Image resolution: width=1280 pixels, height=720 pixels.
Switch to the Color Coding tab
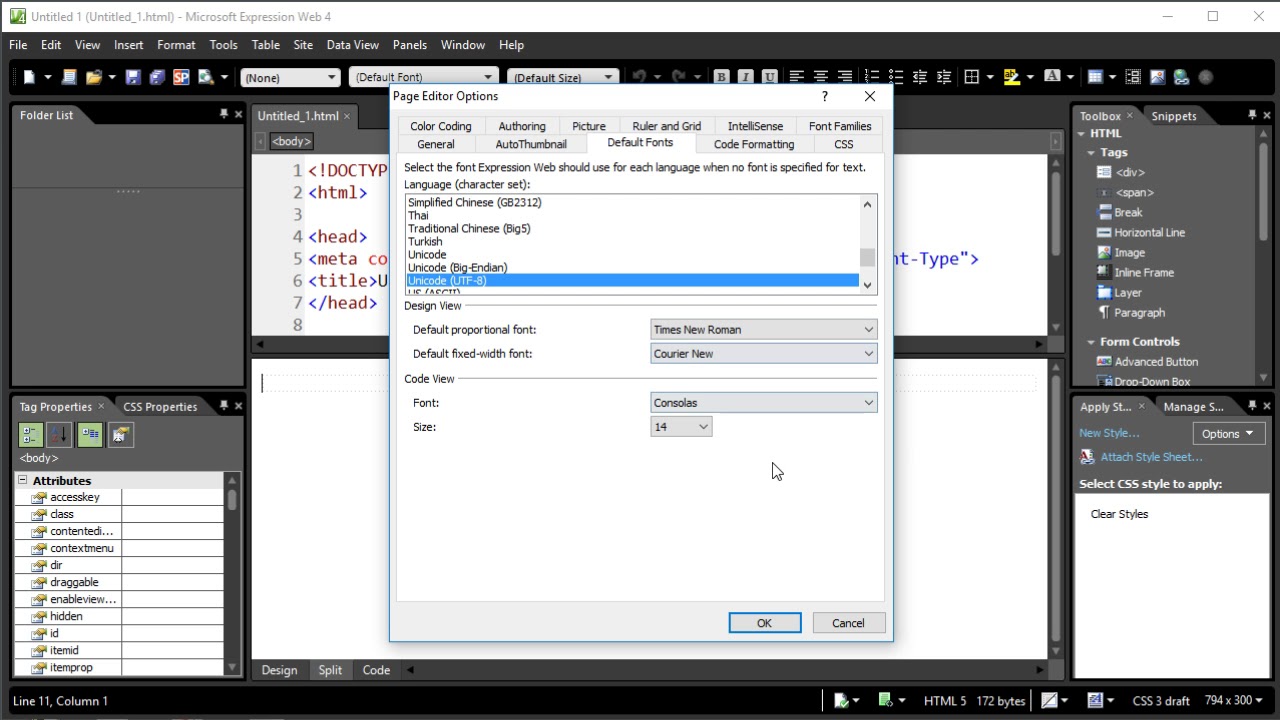(x=441, y=126)
